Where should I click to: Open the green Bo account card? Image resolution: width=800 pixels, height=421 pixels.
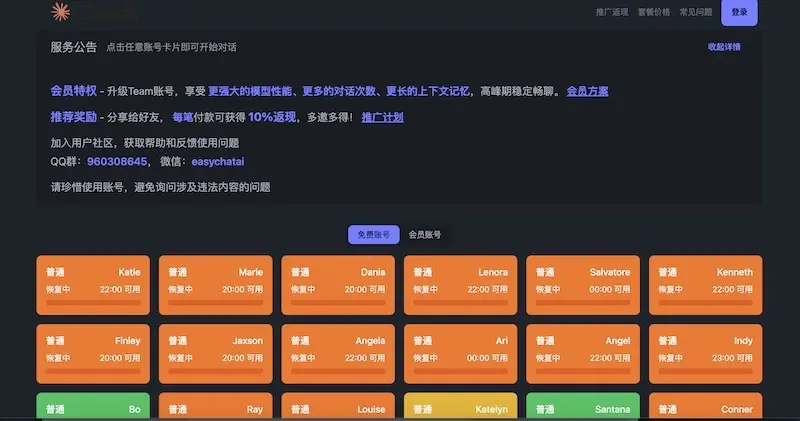[x=93, y=407]
